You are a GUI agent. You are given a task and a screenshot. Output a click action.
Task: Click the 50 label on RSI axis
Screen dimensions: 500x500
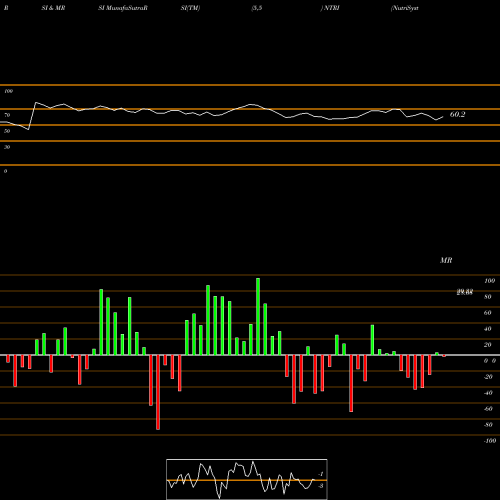7,131
